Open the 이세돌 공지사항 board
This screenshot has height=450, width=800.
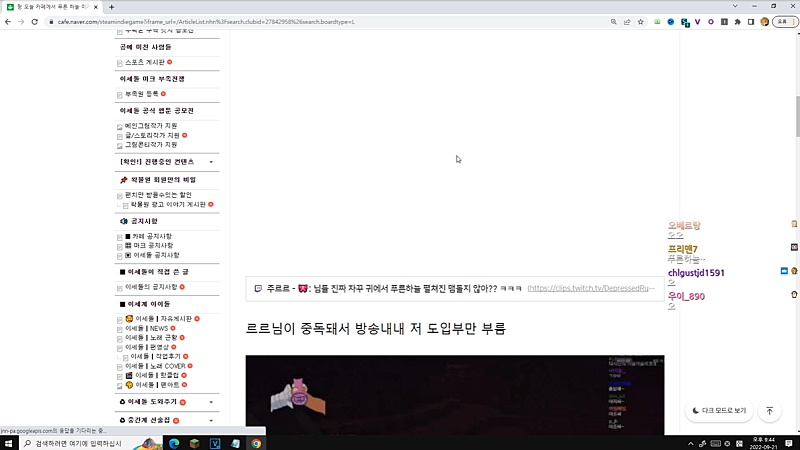pos(152,255)
